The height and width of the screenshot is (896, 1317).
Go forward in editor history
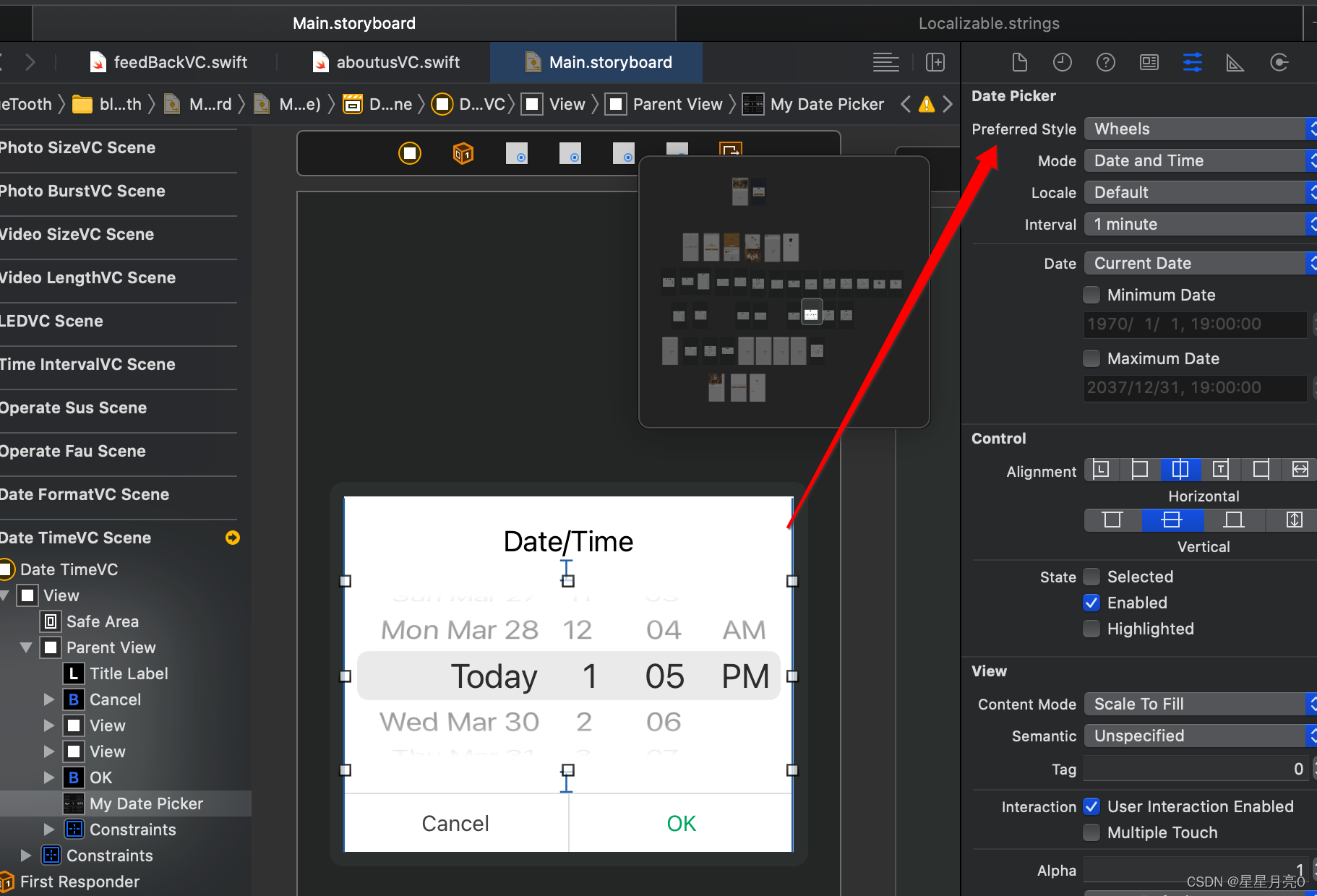pos(30,62)
